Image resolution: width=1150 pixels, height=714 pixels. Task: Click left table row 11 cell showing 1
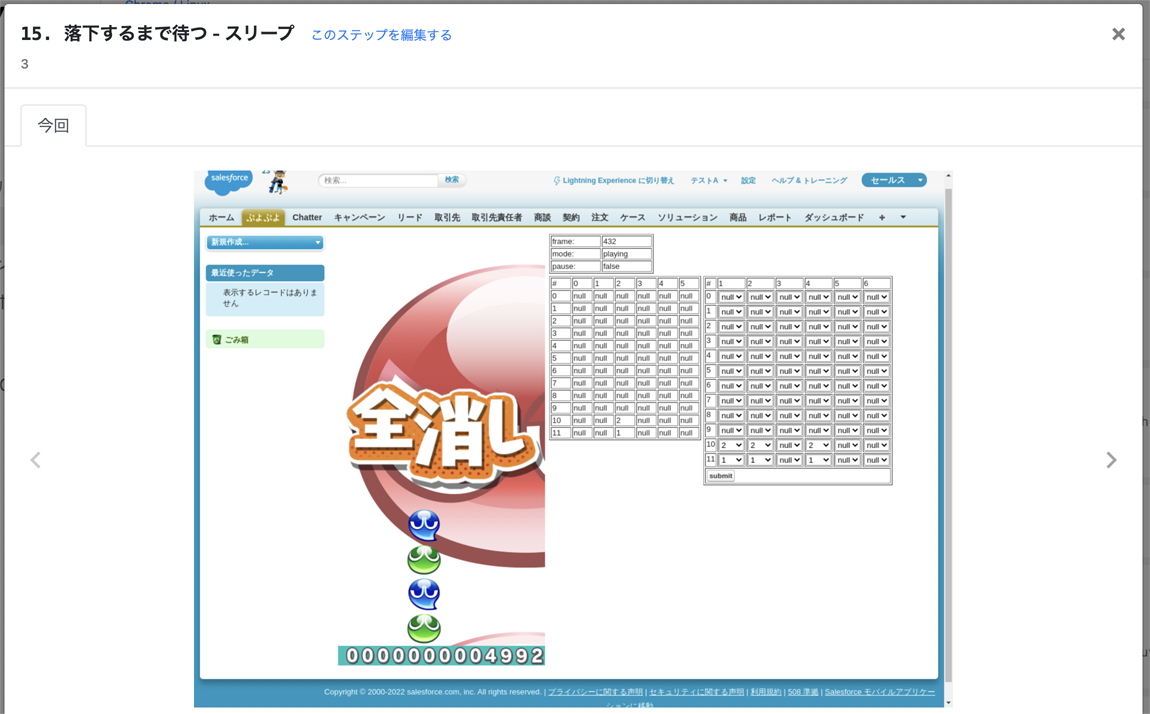624,433
